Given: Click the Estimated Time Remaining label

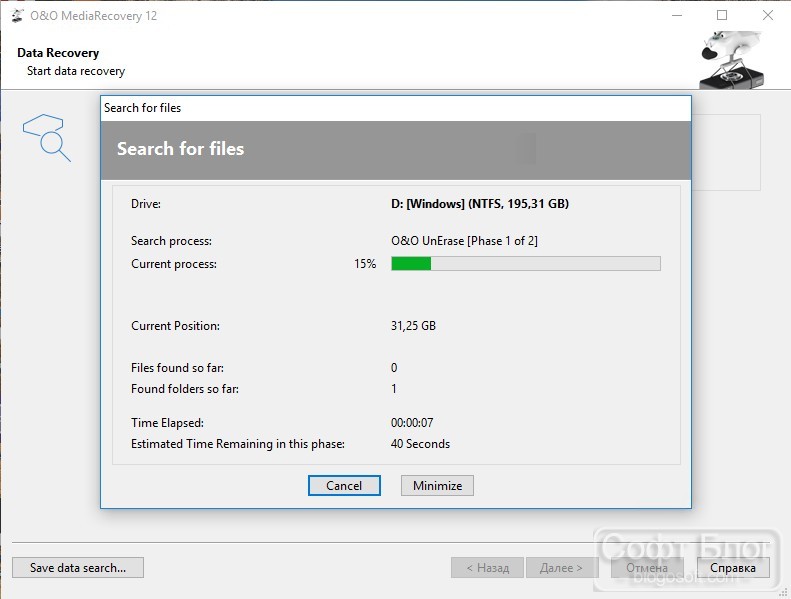Looking at the screenshot, I should point(238,444).
